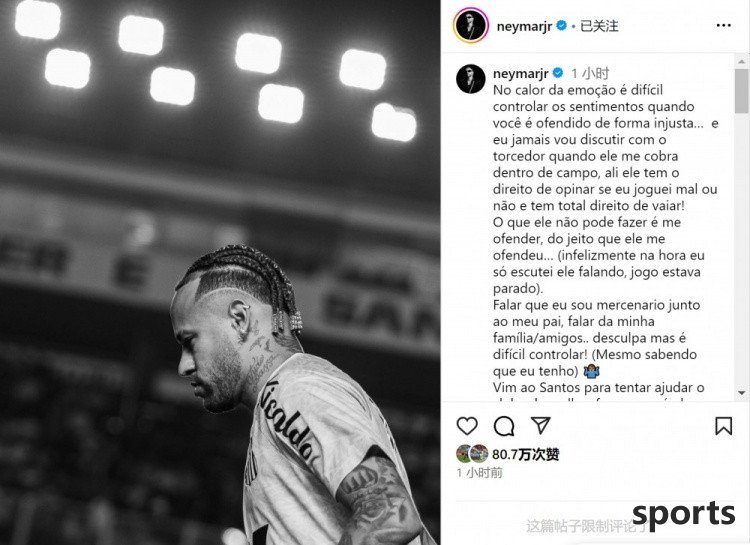The image size is (750, 545).
Task: Open neymarjr username in caption
Action: click(x=520, y=73)
